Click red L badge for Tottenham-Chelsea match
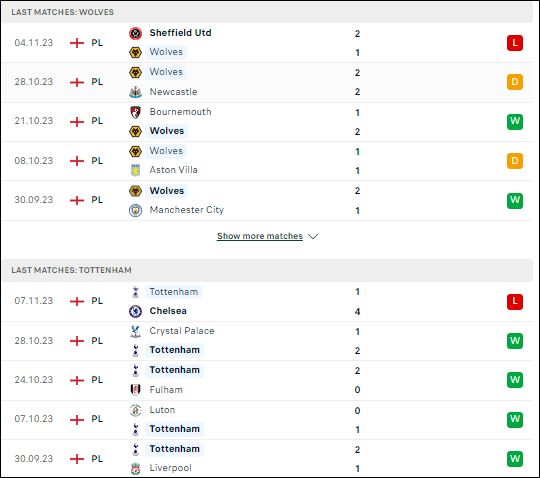This screenshot has width=540, height=478. click(x=515, y=302)
